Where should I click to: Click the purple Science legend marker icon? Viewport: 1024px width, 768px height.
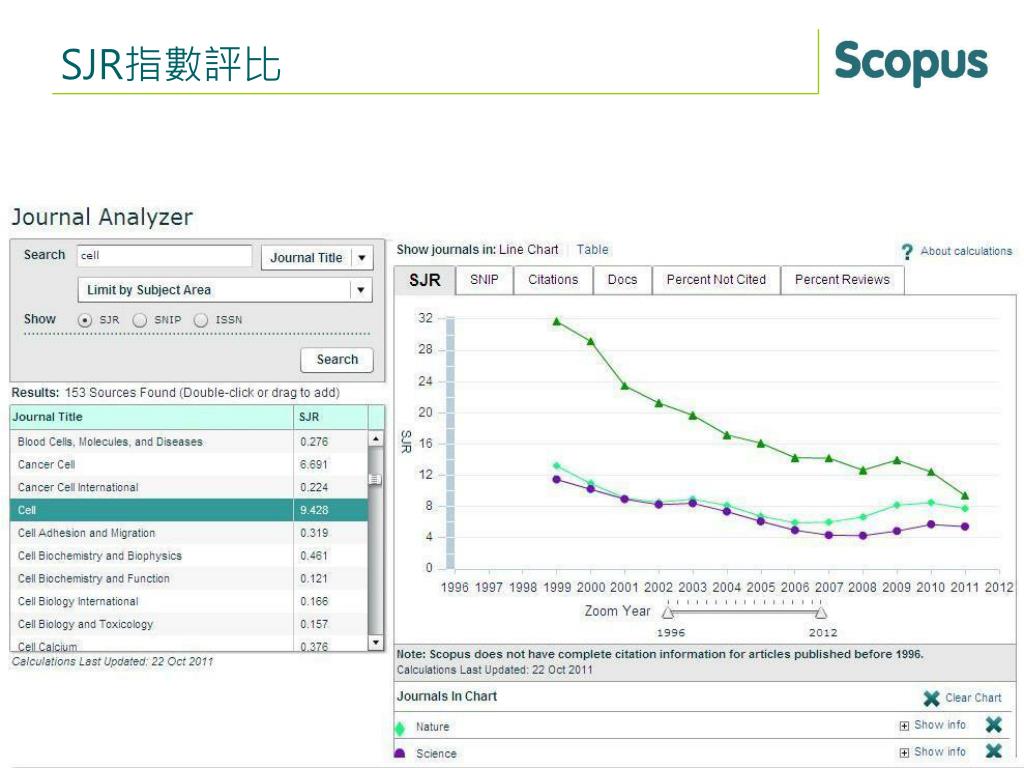(x=400, y=753)
